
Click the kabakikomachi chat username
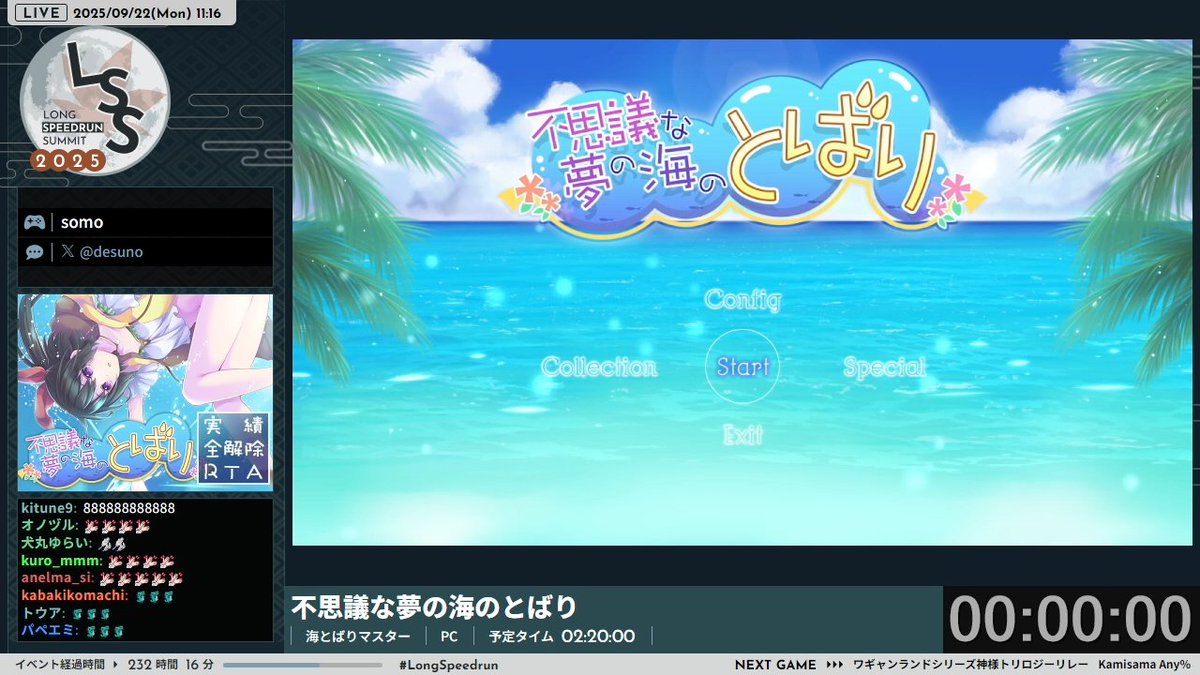(x=74, y=595)
